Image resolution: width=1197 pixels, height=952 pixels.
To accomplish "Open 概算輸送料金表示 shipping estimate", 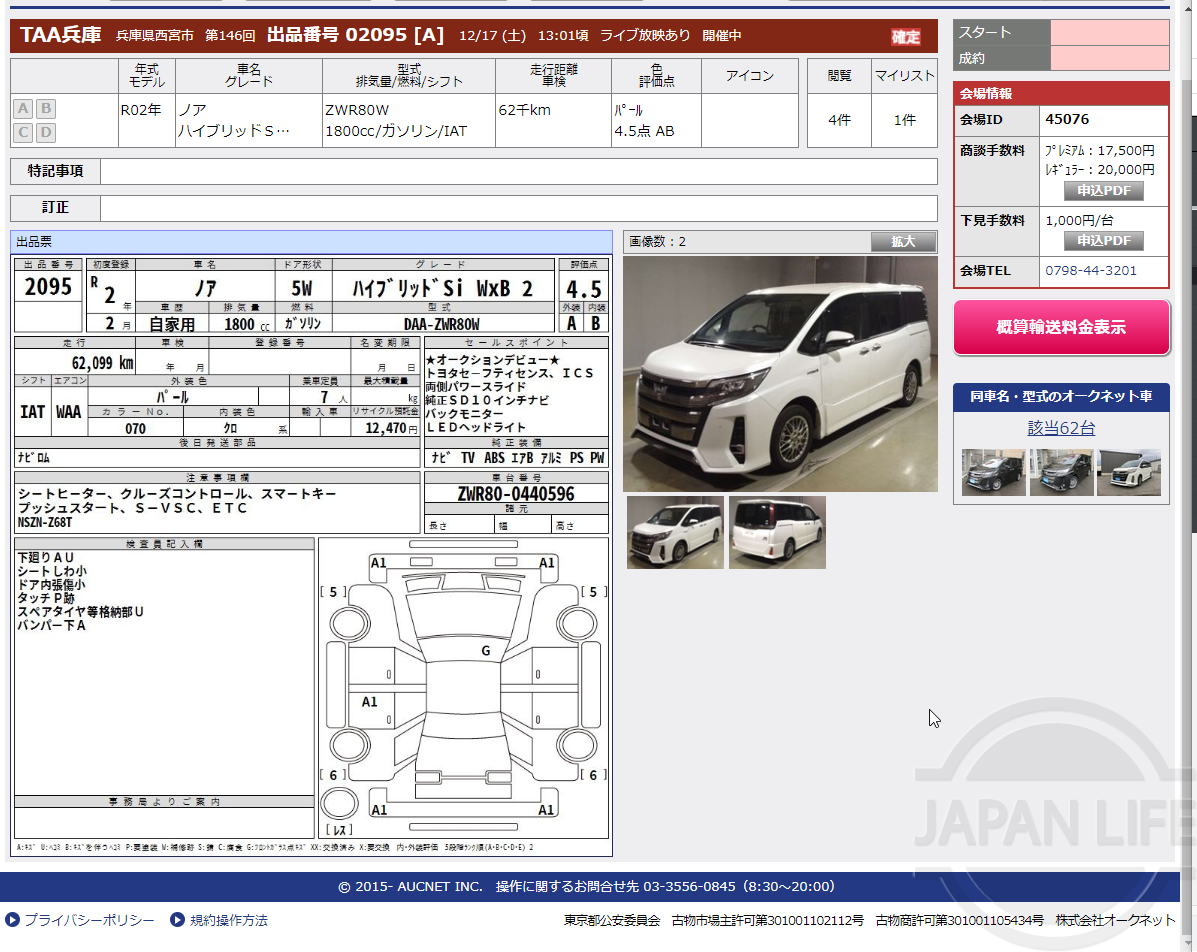I will (x=1061, y=327).
